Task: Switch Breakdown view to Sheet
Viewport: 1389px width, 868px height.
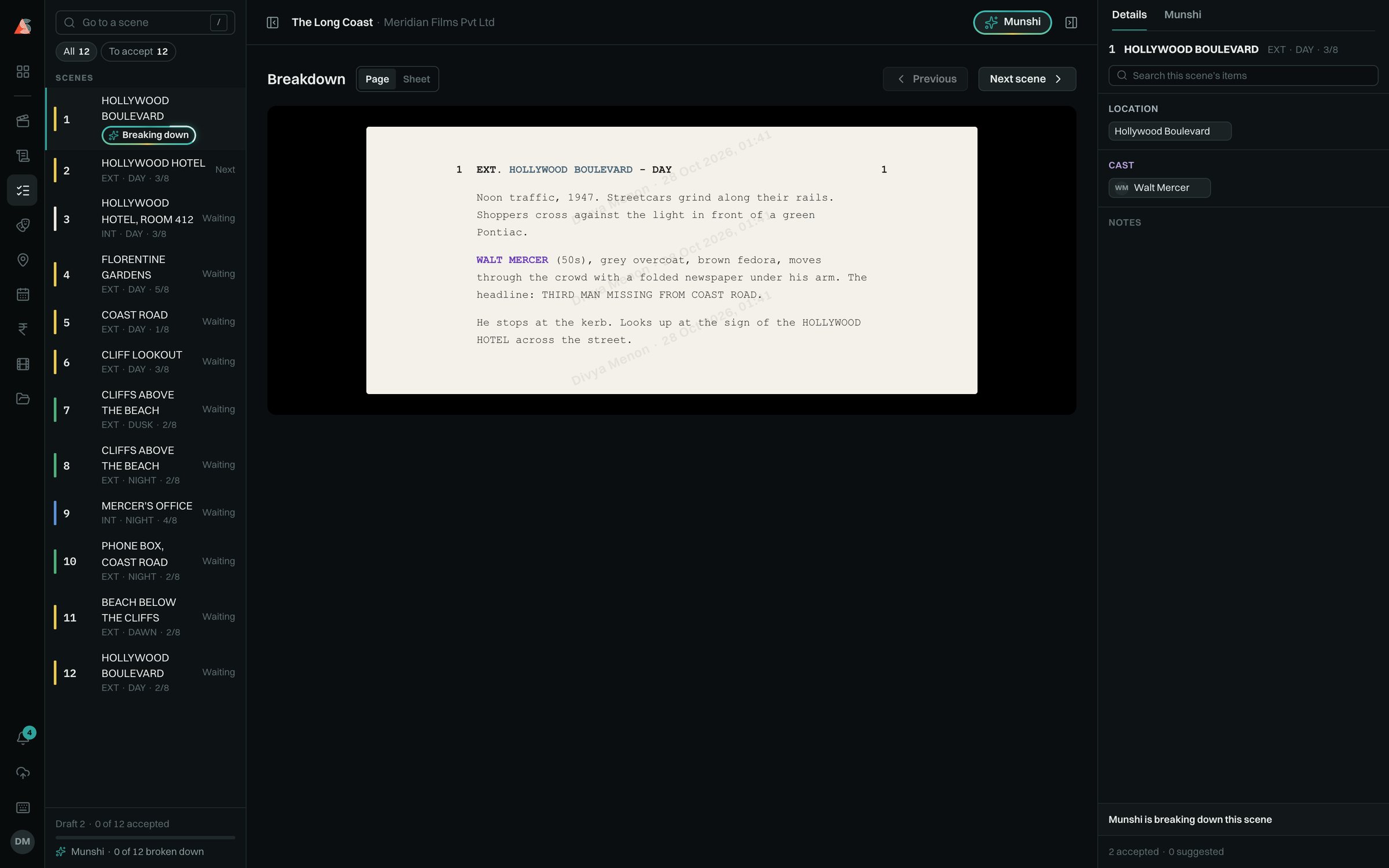Action: click(416, 79)
